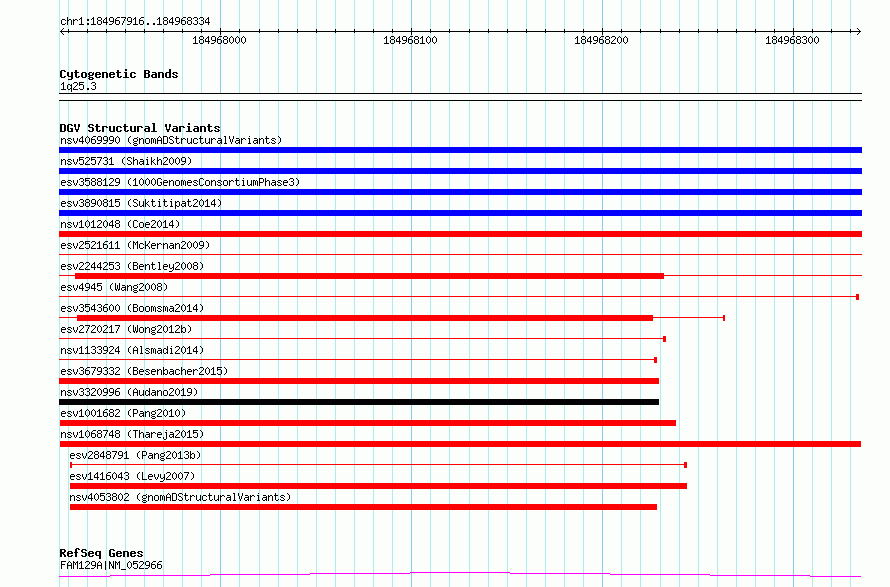Select the nsv525731 (Shaikh2009) variant label
This screenshot has width=890, height=587.
[126, 161]
